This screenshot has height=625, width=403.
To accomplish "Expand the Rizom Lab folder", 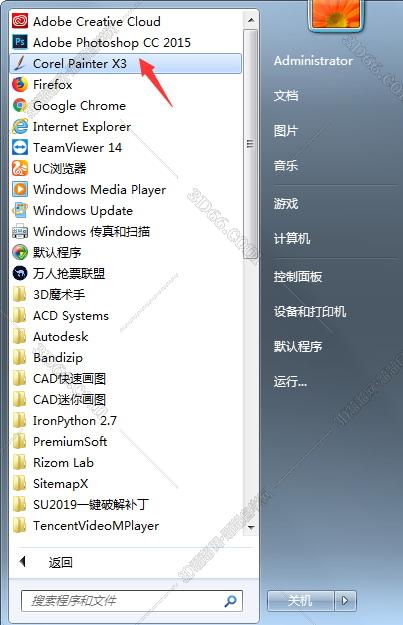I will tap(53, 462).
